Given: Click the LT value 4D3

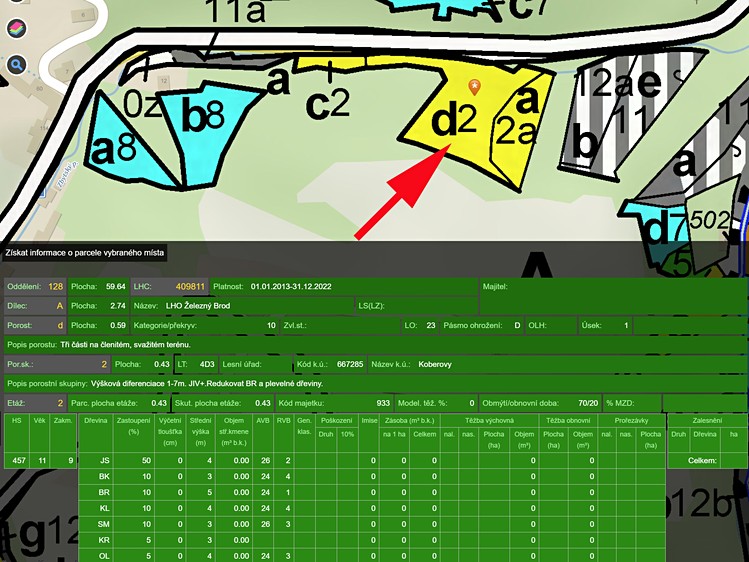Looking at the screenshot, I should point(207,364).
